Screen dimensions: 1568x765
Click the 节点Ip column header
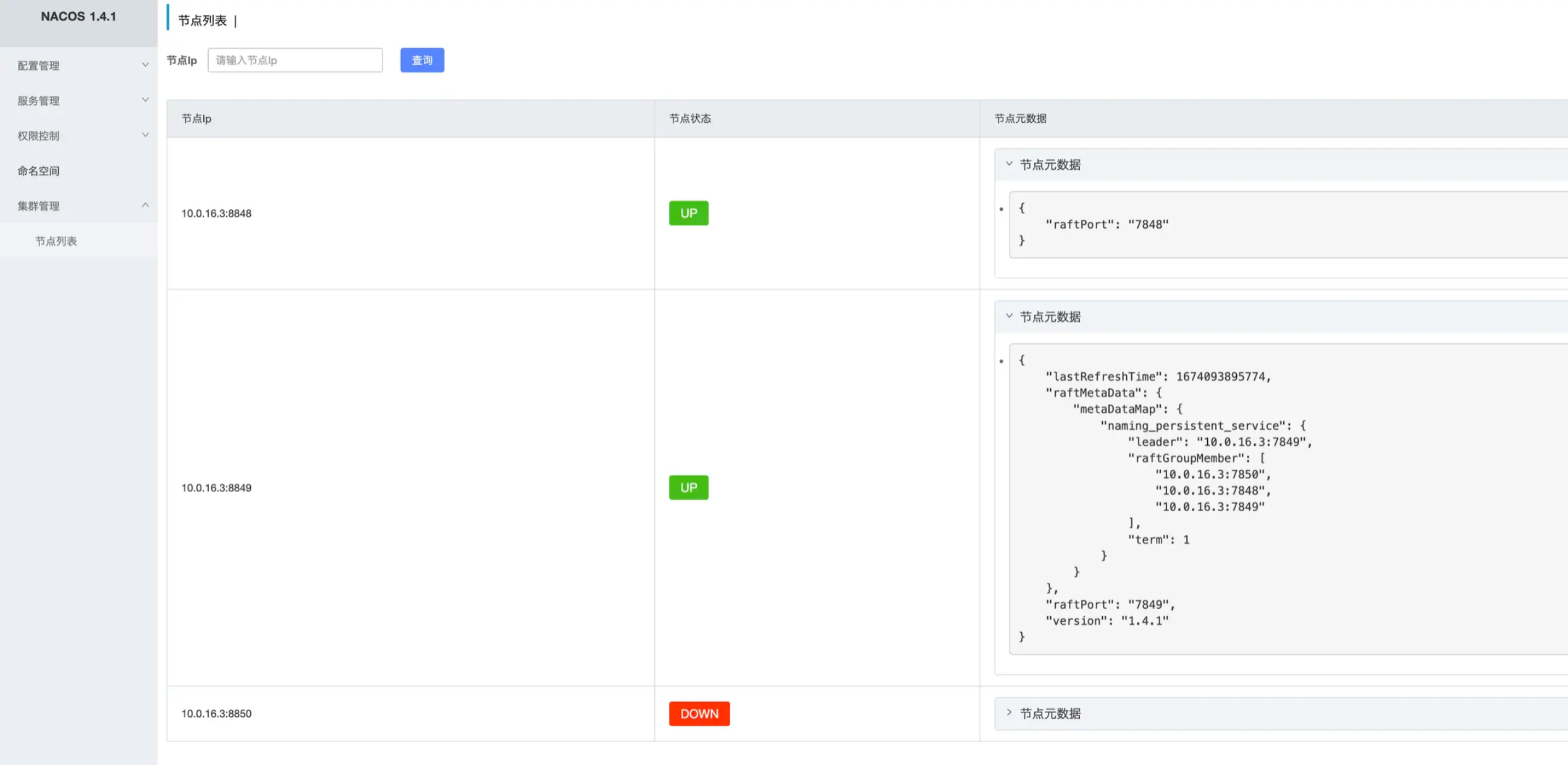point(196,119)
